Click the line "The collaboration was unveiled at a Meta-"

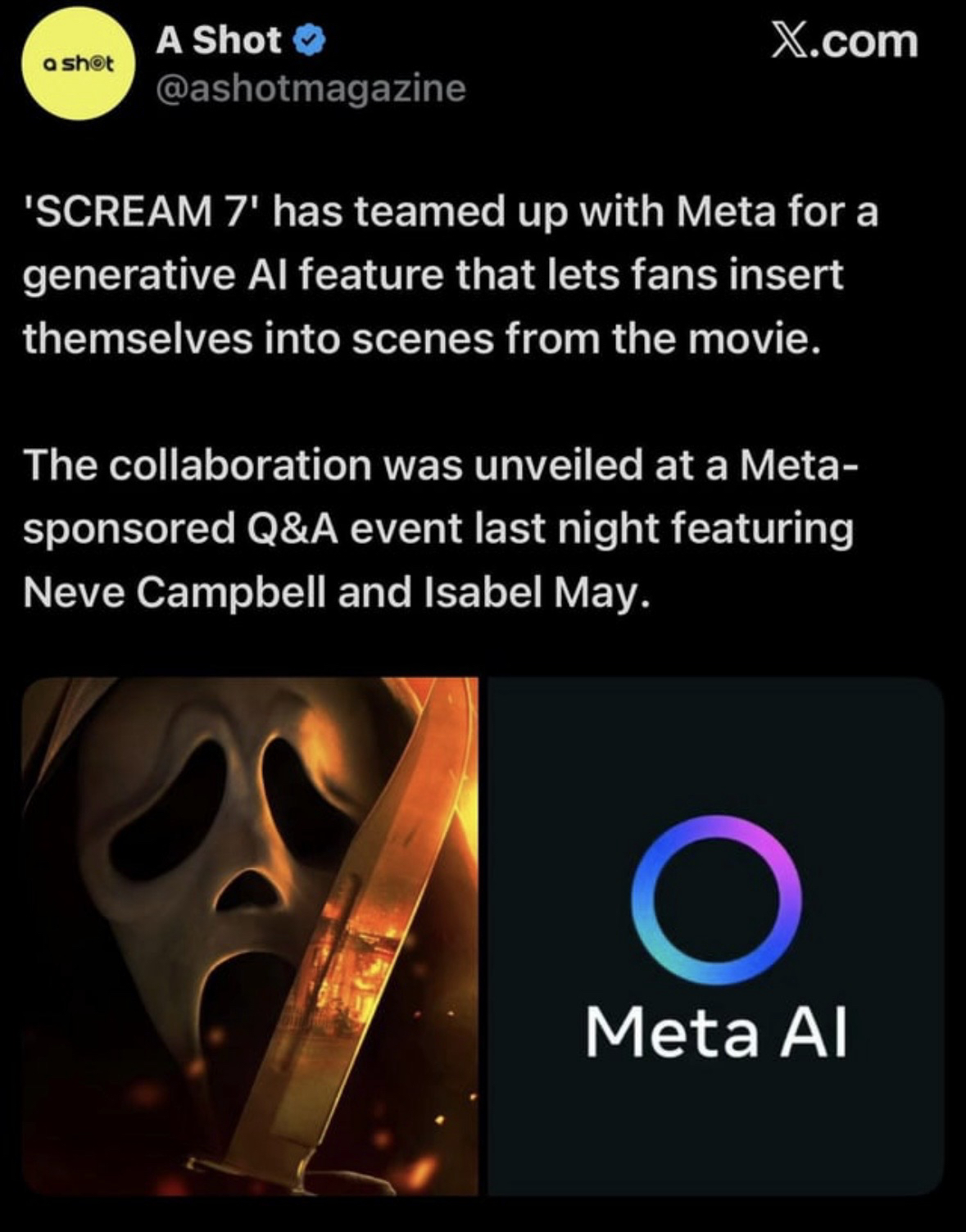point(442,465)
